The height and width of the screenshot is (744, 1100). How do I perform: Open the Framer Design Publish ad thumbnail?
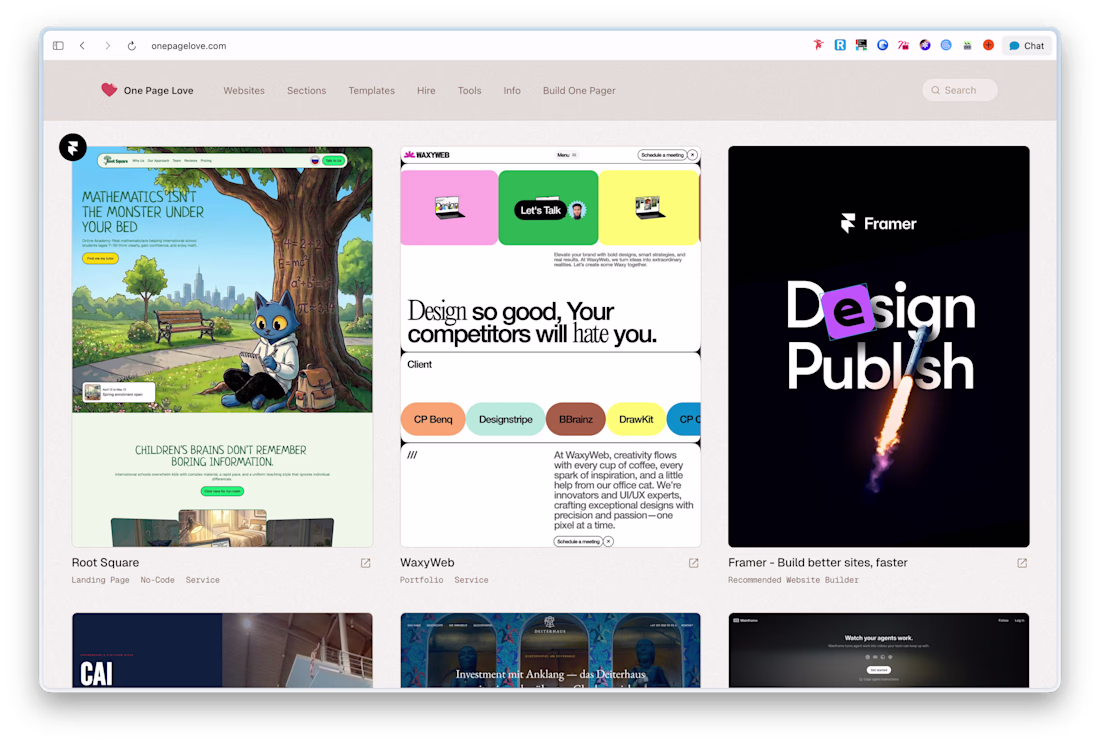tap(879, 346)
